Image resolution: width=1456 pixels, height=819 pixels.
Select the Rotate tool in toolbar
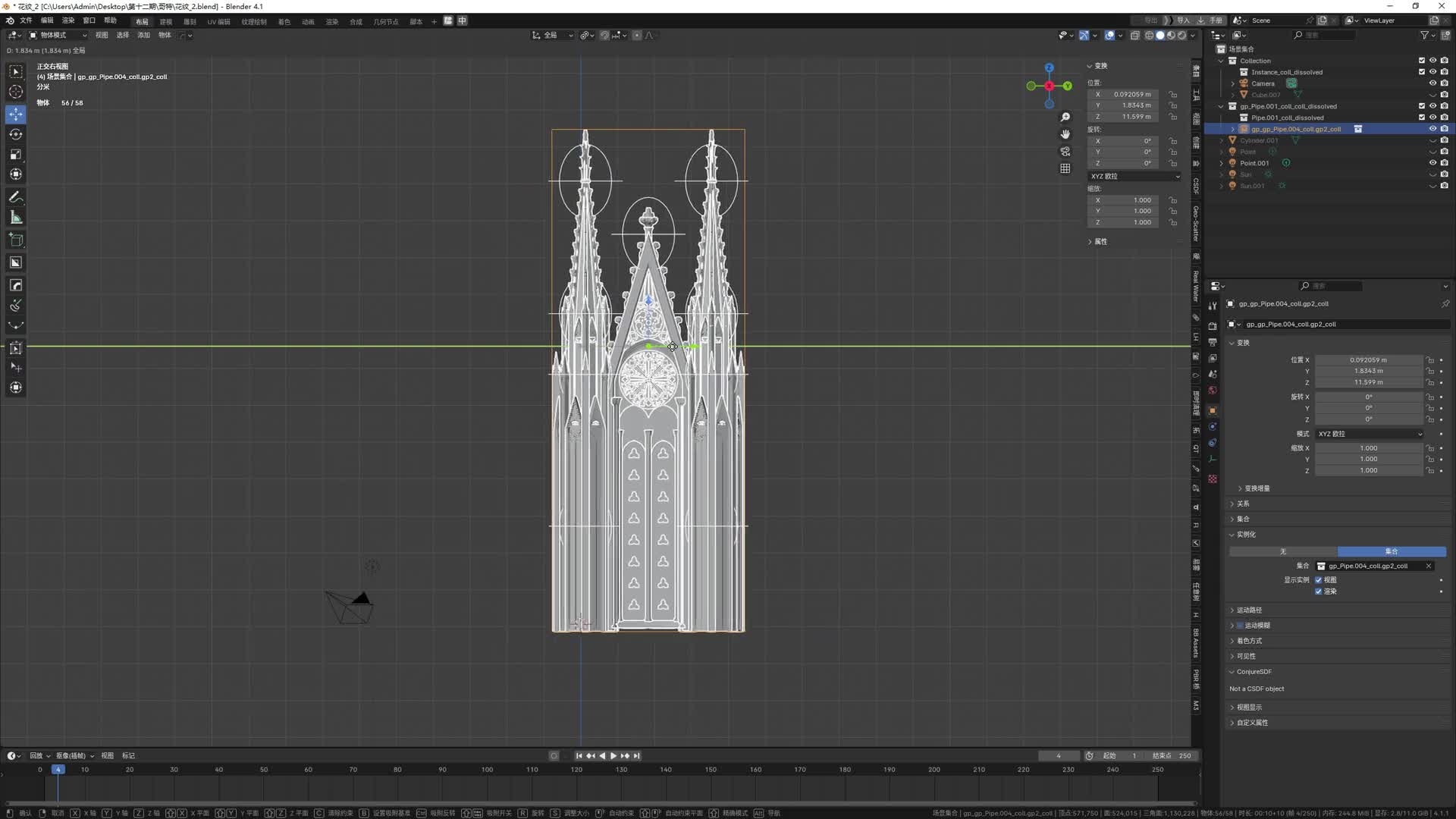tap(16, 134)
